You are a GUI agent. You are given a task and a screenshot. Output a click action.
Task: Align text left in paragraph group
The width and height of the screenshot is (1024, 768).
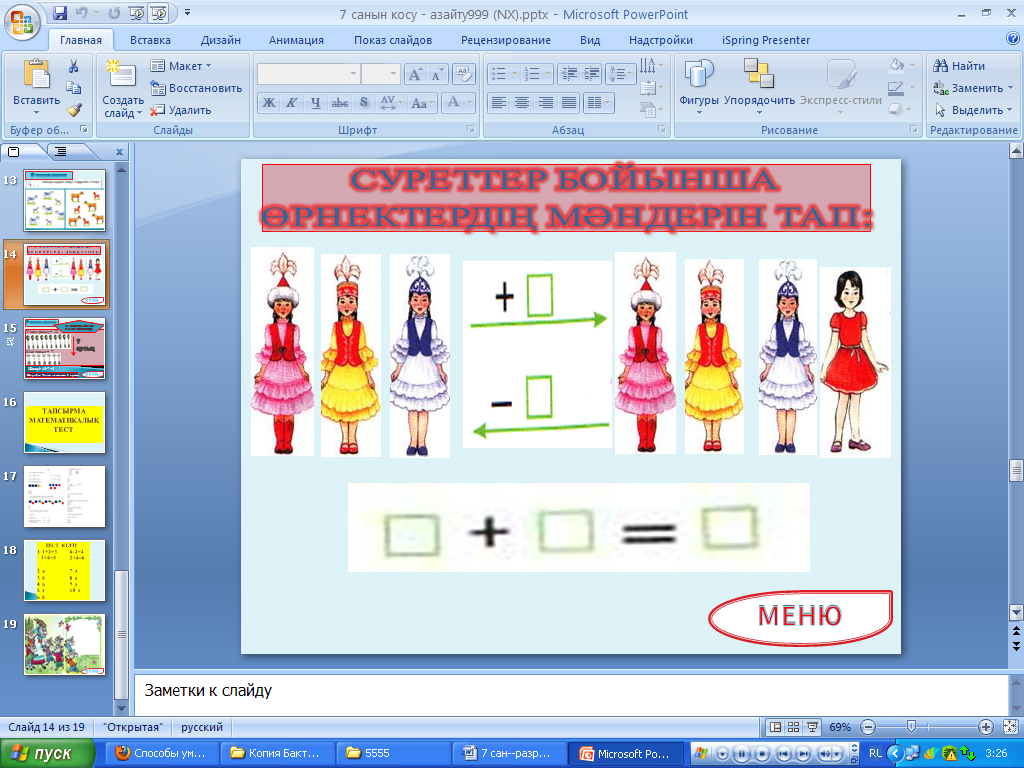[x=499, y=103]
